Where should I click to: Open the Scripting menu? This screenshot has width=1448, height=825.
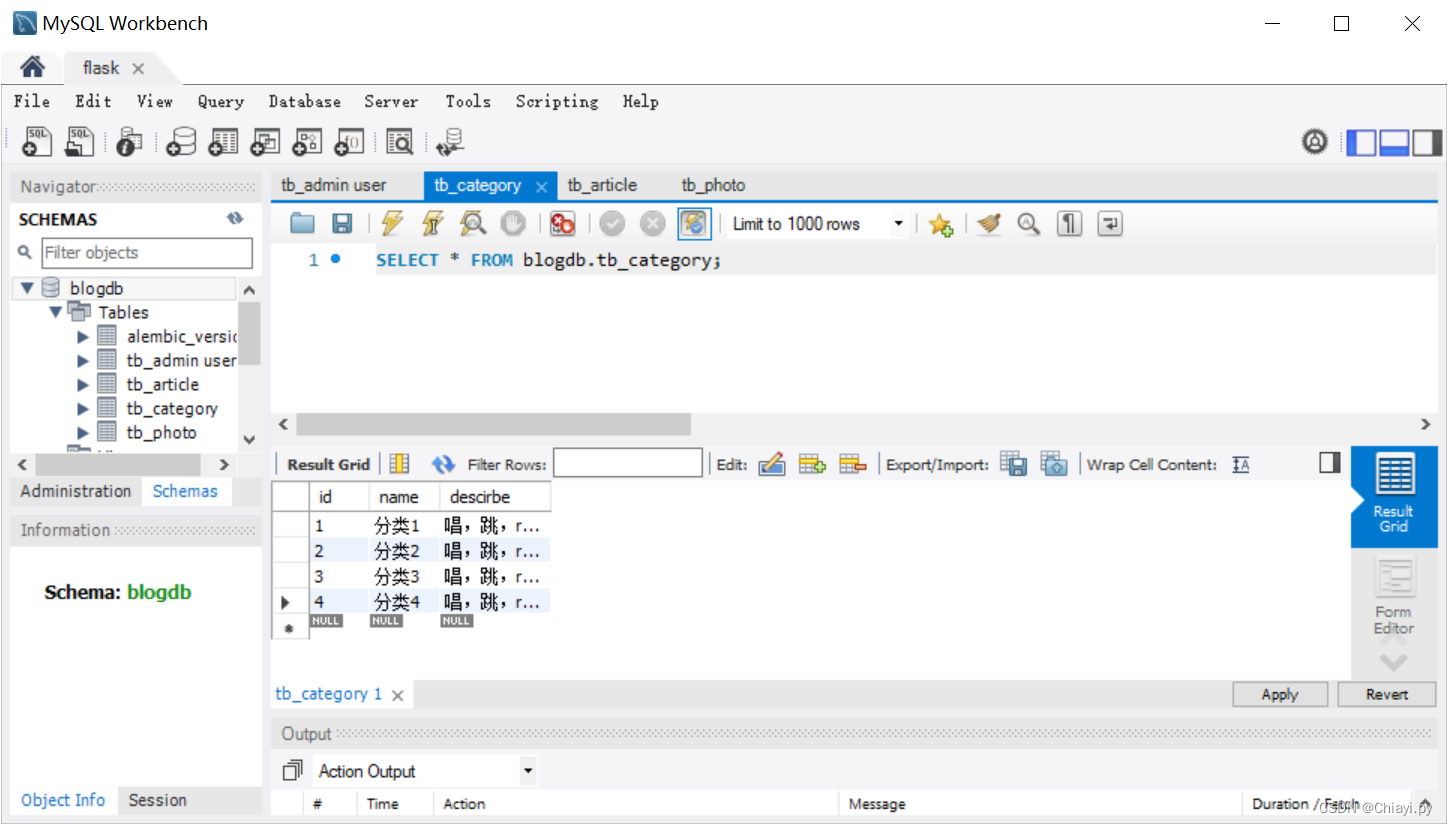tap(557, 101)
